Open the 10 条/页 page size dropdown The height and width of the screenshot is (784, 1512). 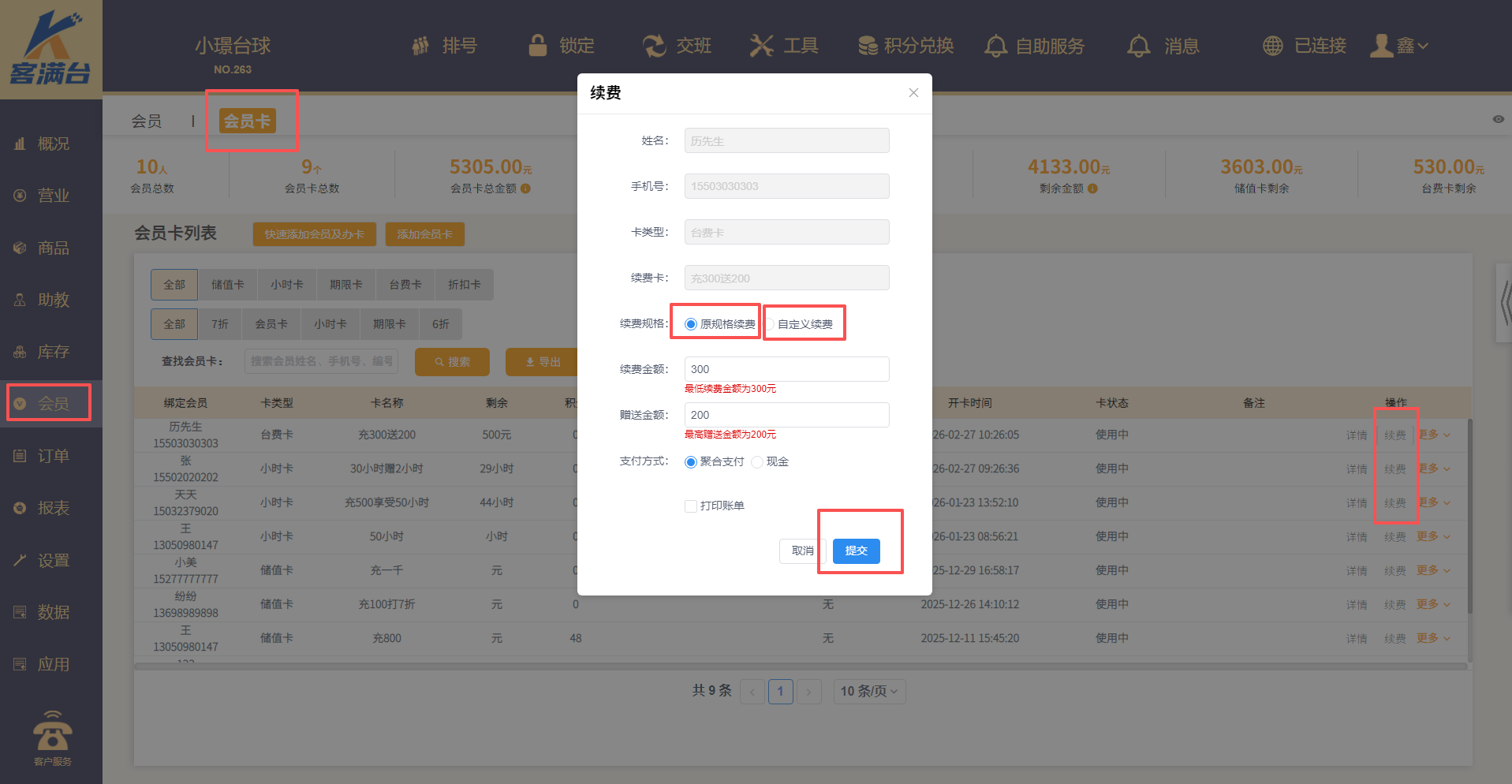(x=868, y=691)
